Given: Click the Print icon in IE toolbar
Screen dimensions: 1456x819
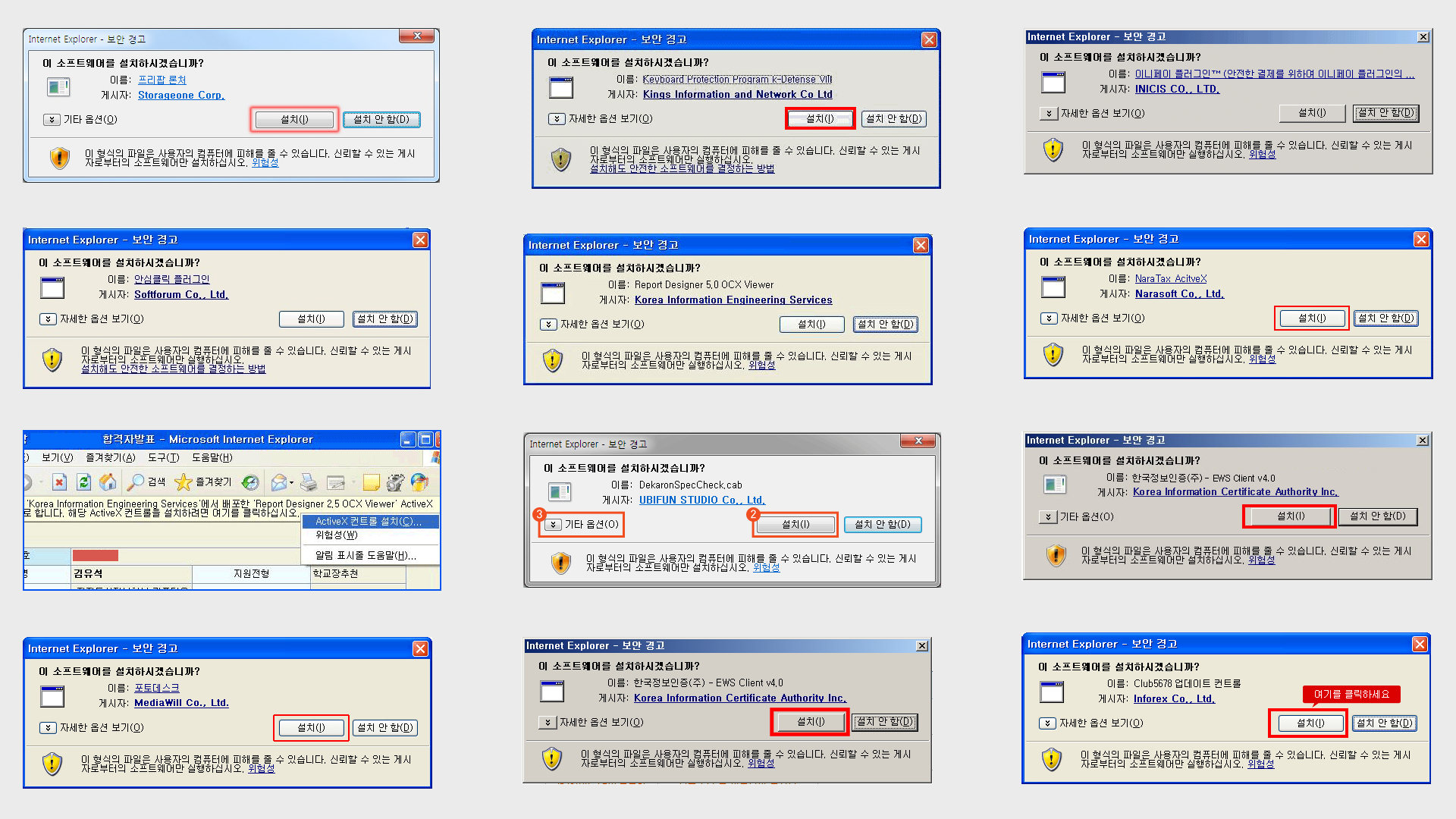Looking at the screenshot, I should [x=309, y=482].
